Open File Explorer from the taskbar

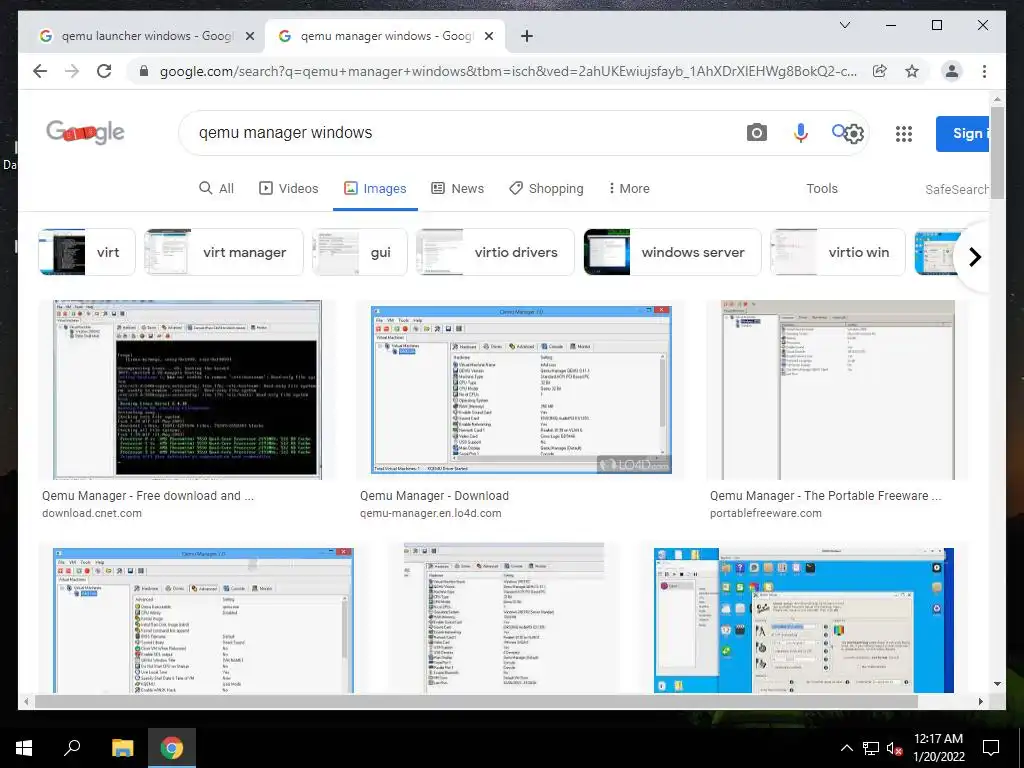tap(122, 748)
